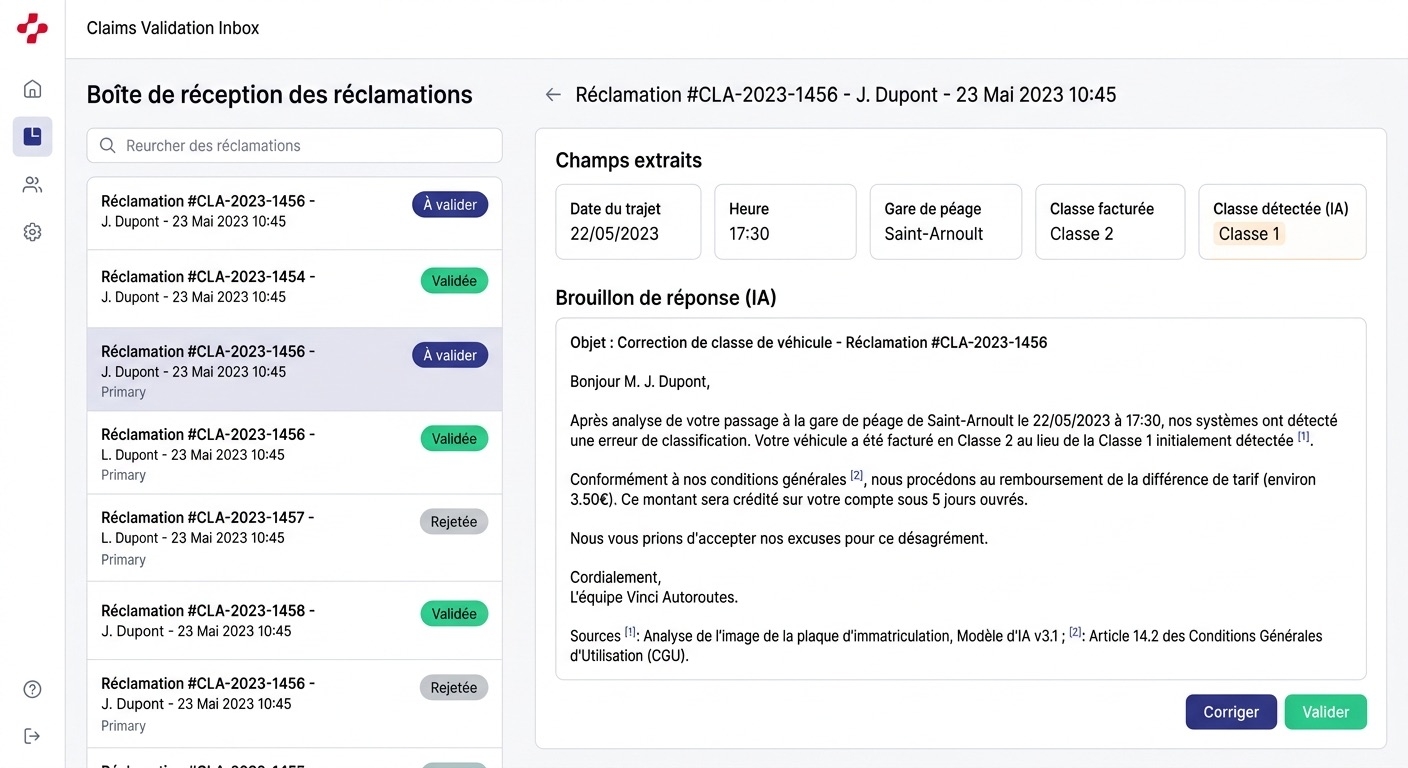Focus the claims search field

coord(294,145)
